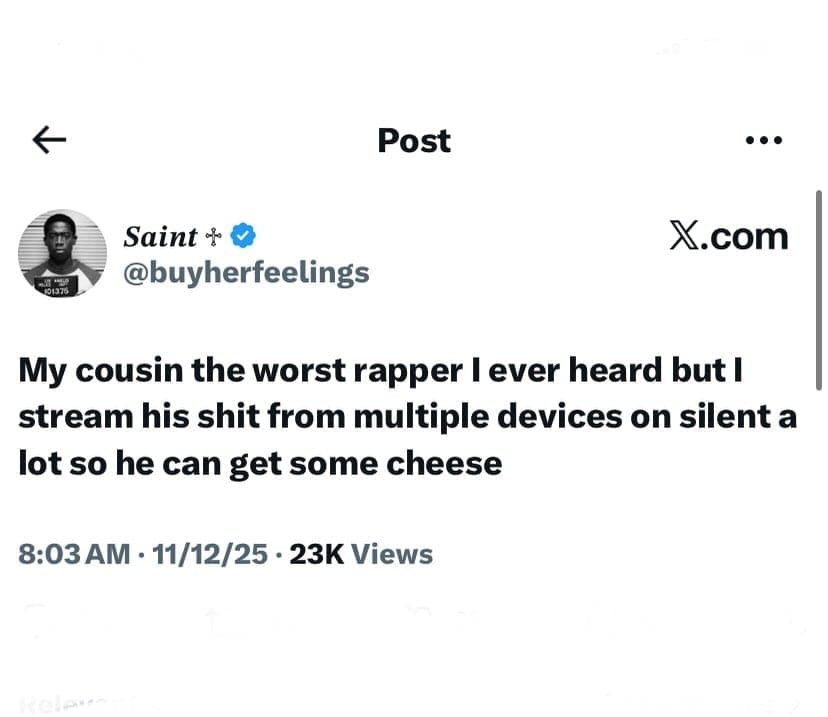The height and width of the screenshot is (717, 828).
Task: Click the 23K view count number
Action: (317, 554)
